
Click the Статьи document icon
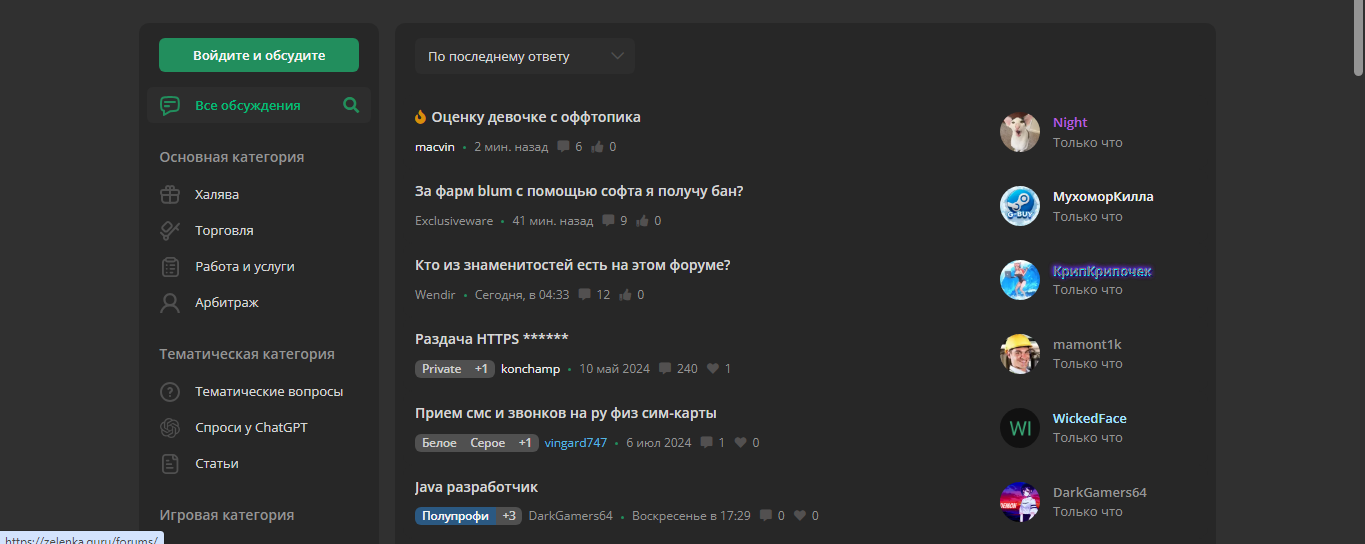170,464
